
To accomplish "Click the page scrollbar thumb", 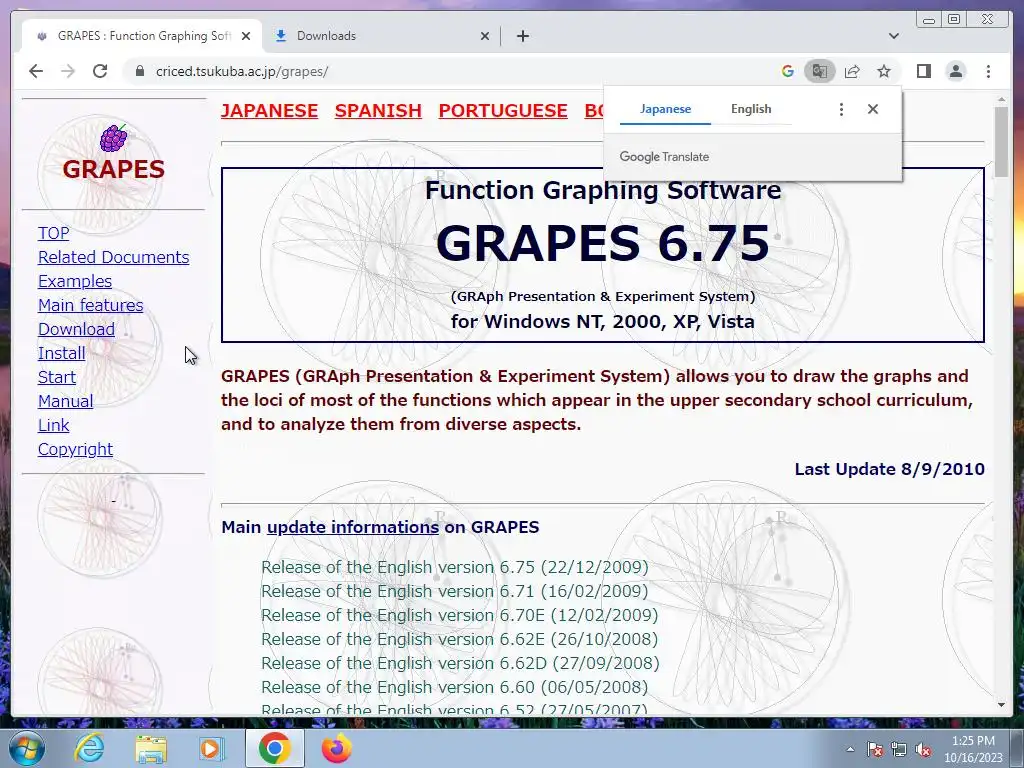I will pyautogui.click(x=1001, y=142).
